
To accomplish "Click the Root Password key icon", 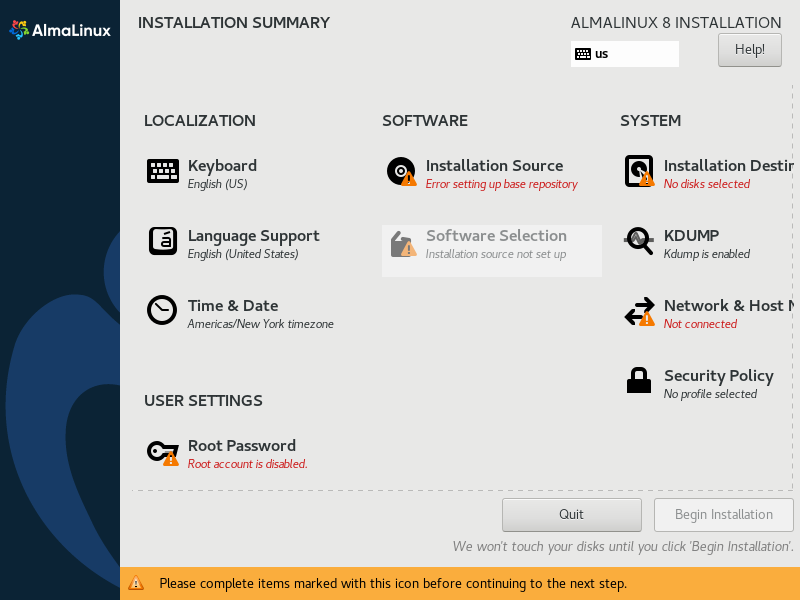I will [162, 452].
